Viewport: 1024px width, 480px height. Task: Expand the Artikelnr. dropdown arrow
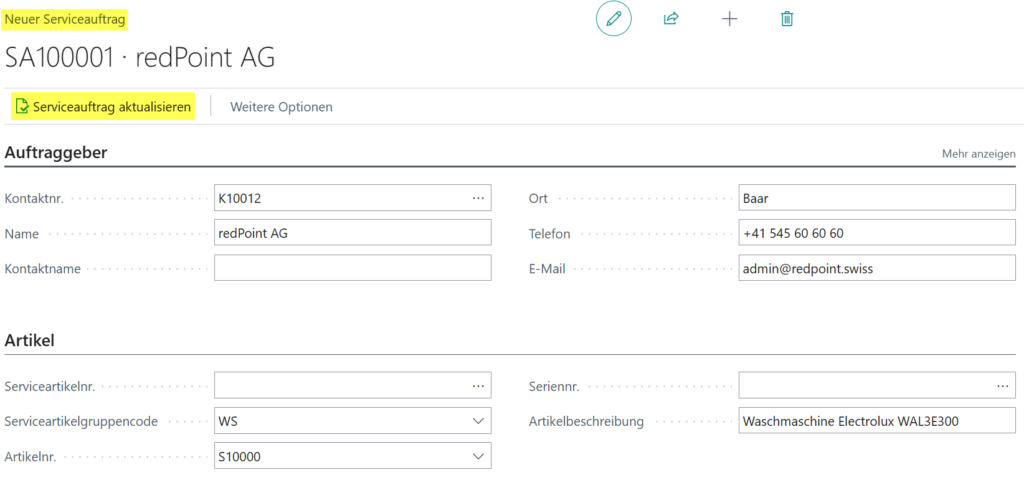coord(479,456)
